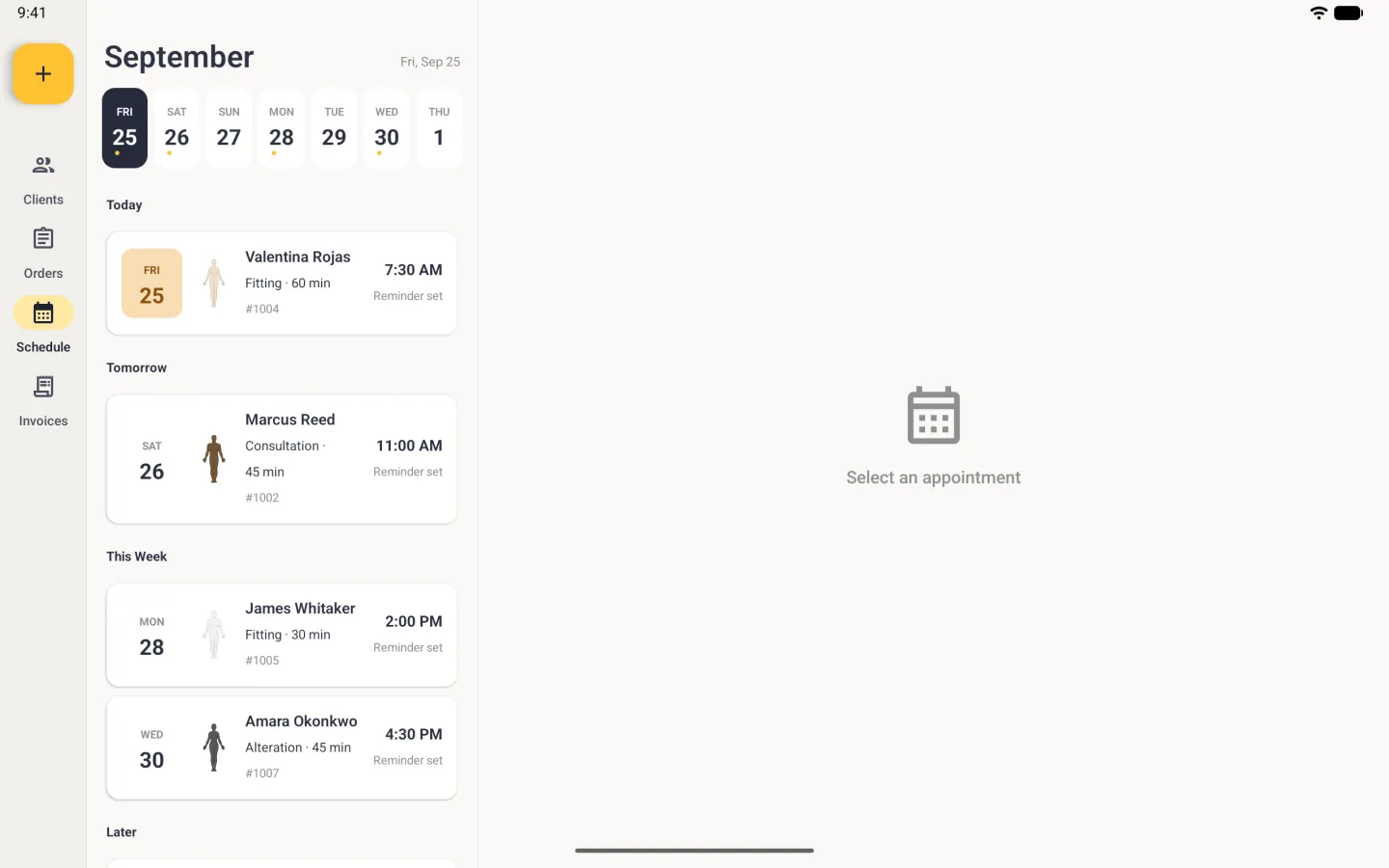
Task: Click the 2:00 PM time
Action: pos(413,622)
